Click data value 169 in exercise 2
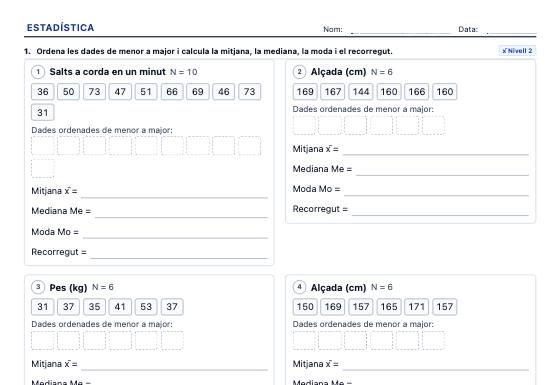This screenshot has width=560, height=385. pyautogui.click(x=305, y=92)
